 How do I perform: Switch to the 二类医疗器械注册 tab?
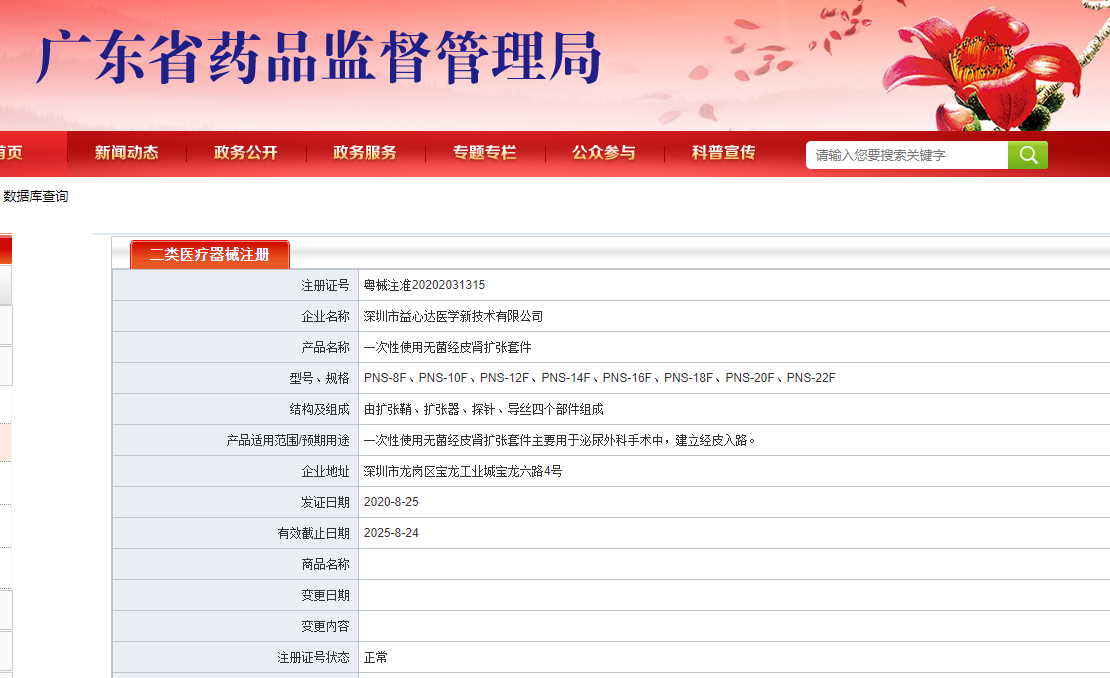[208, 254]
